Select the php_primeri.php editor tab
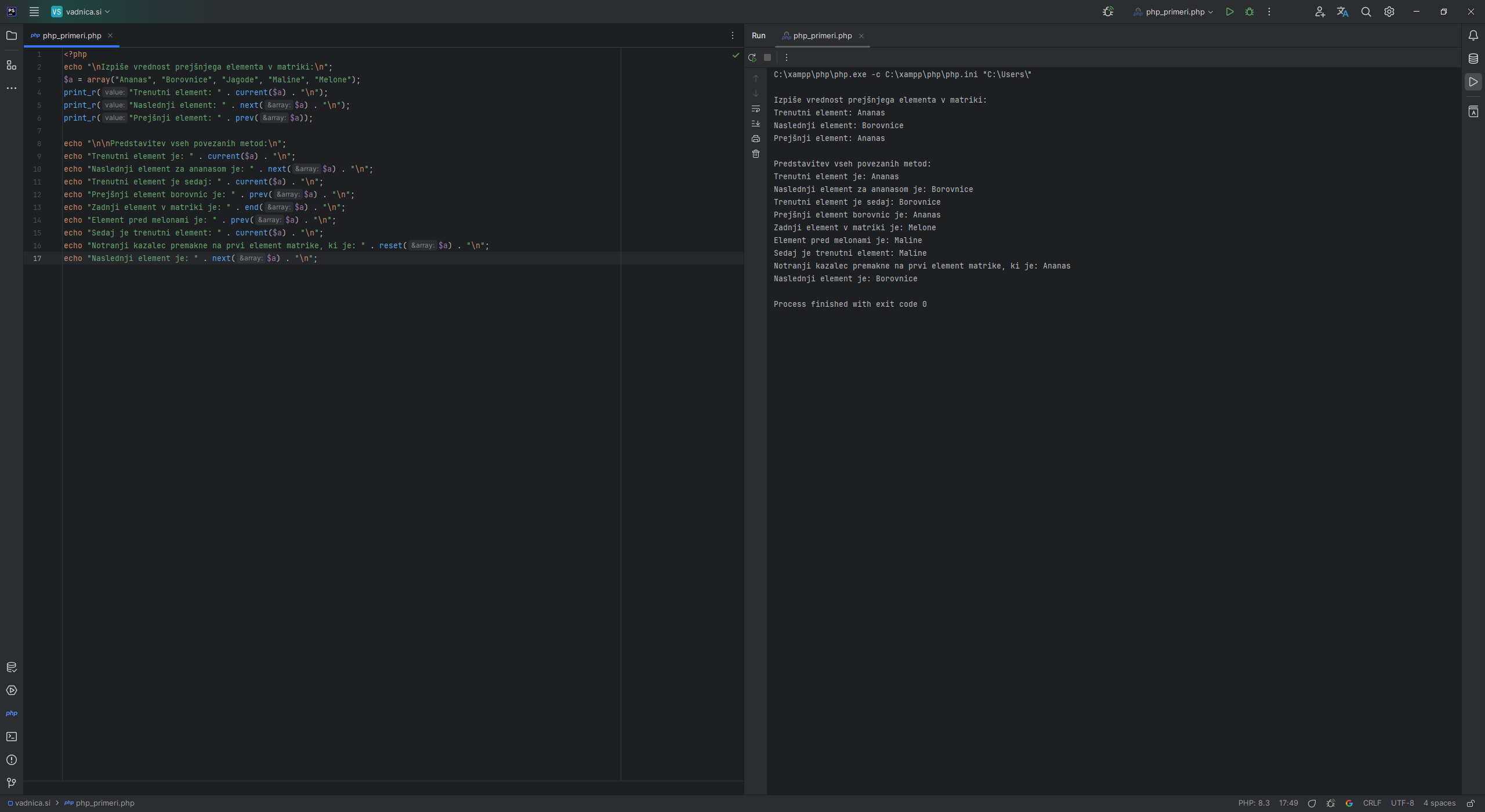Screen dimensions: 1485x812 tap(71, 35)
